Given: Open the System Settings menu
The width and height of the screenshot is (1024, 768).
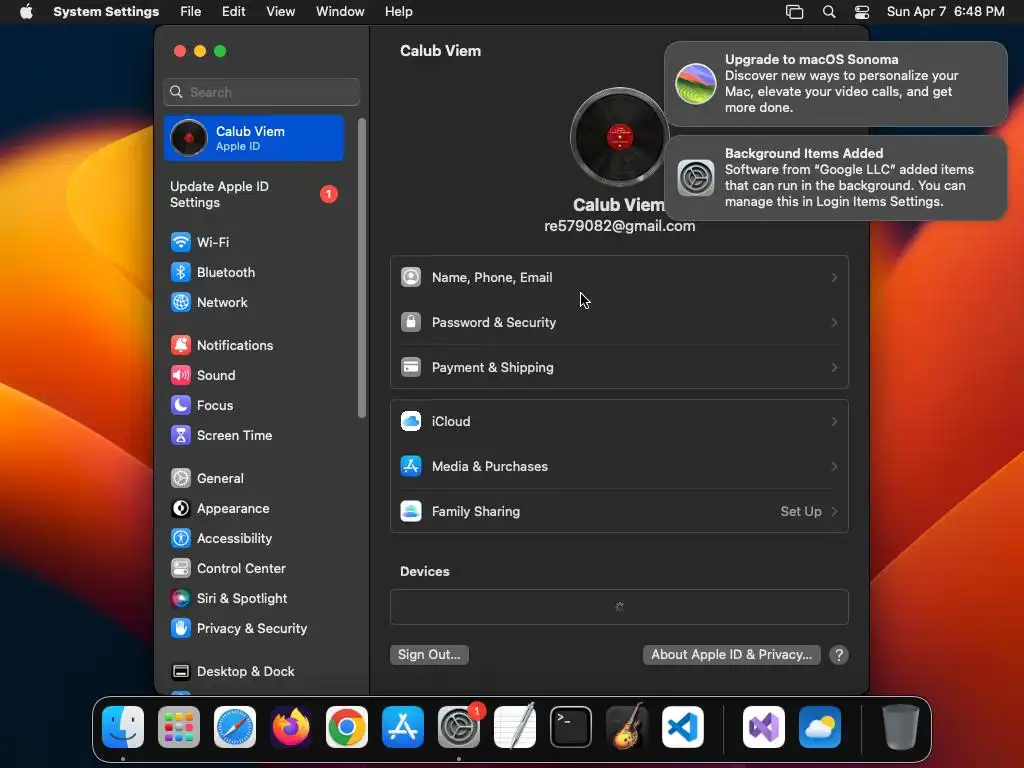Looking at the screenshot, I should tap(106, 12).
